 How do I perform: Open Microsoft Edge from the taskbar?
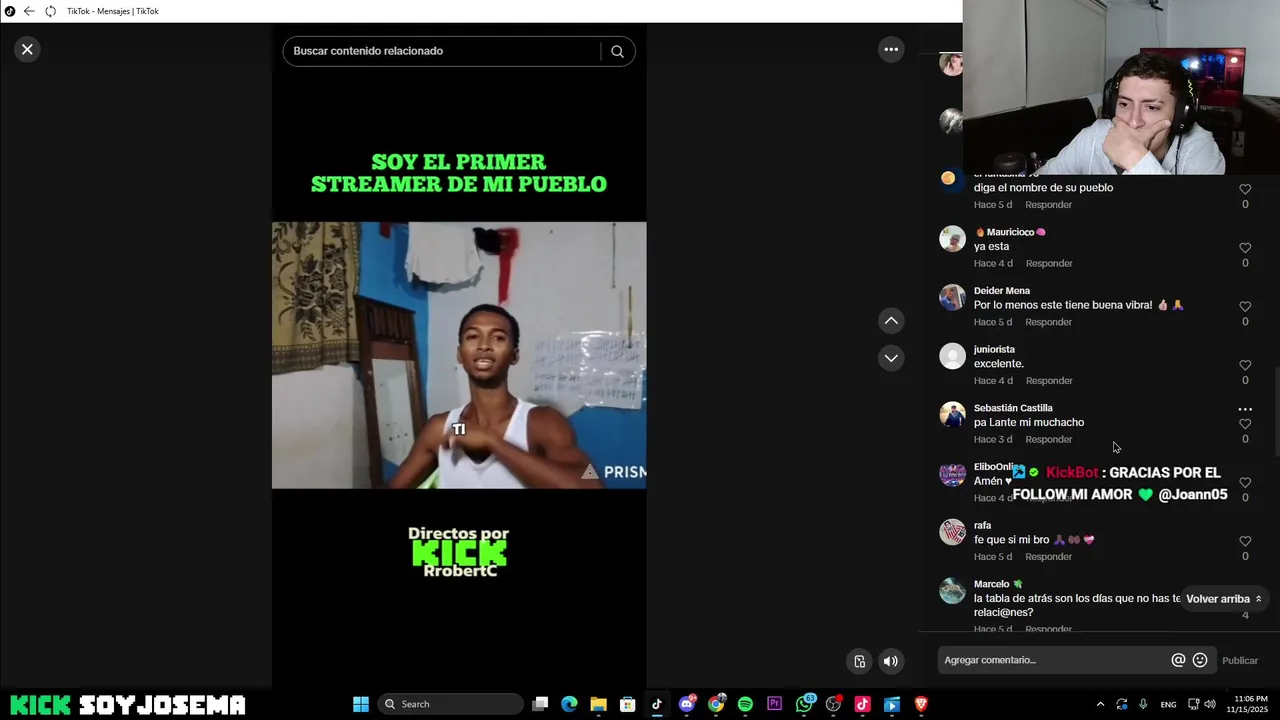[569, 704]
